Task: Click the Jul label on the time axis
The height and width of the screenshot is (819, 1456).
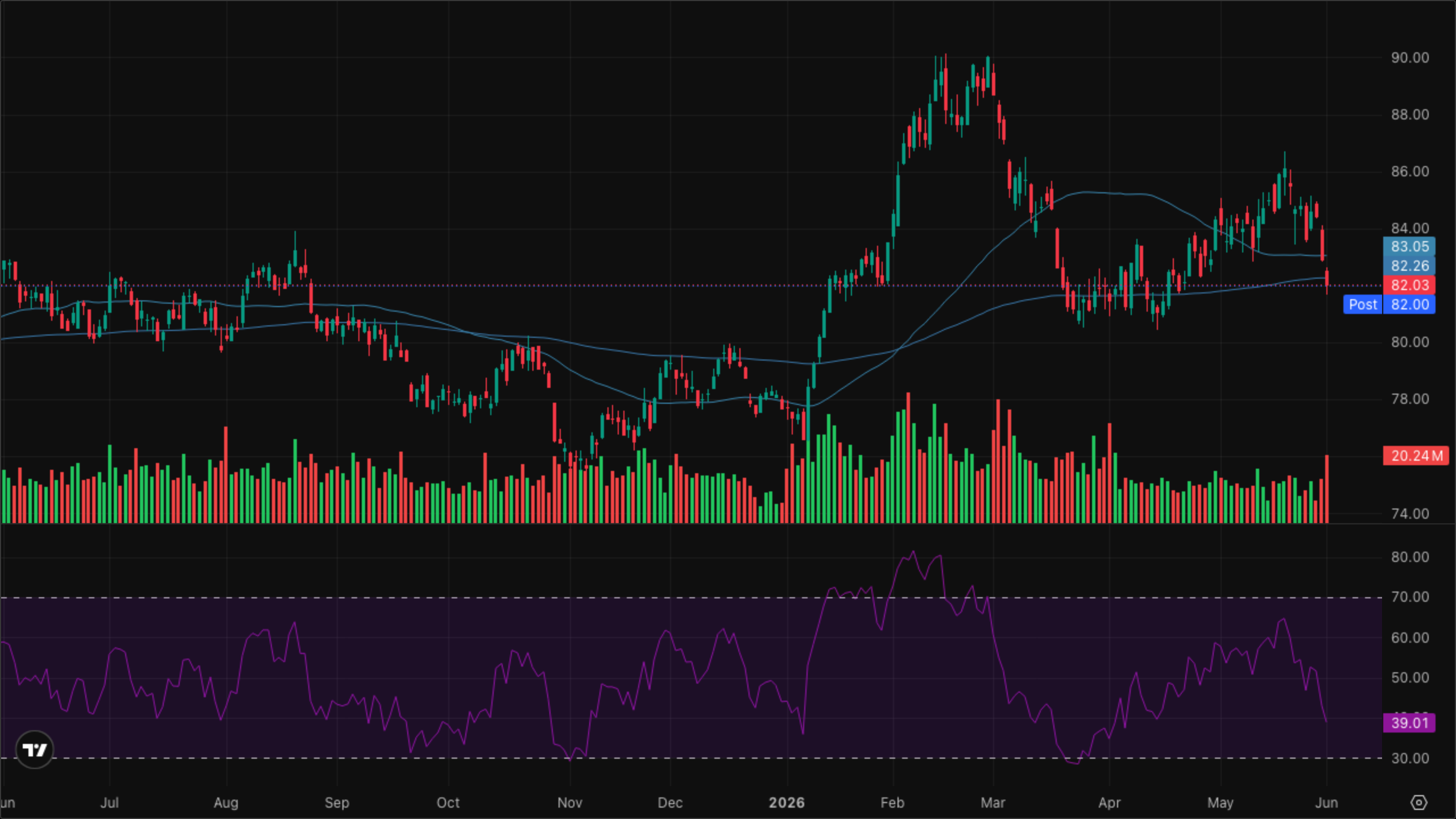Action: tap(109, 803)
